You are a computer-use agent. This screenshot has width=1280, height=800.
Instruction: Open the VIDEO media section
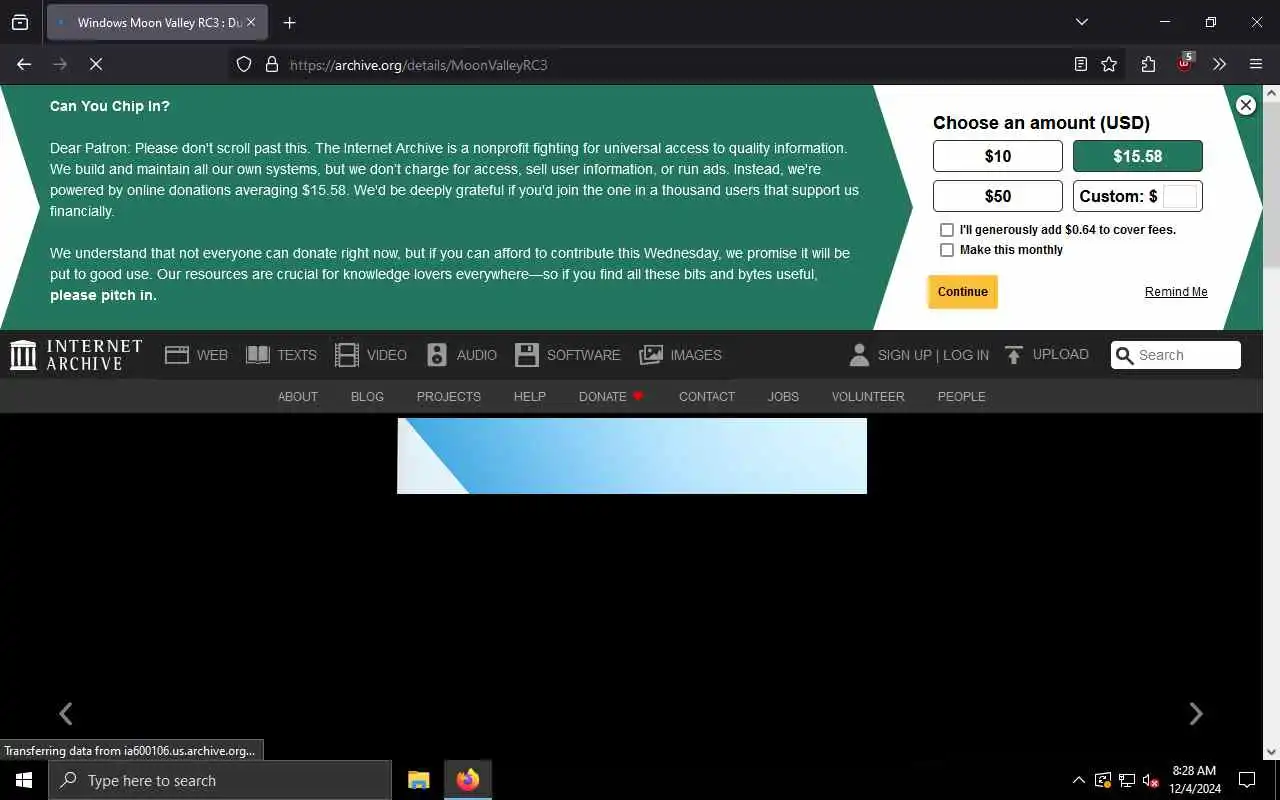click(x=371, y=355)
